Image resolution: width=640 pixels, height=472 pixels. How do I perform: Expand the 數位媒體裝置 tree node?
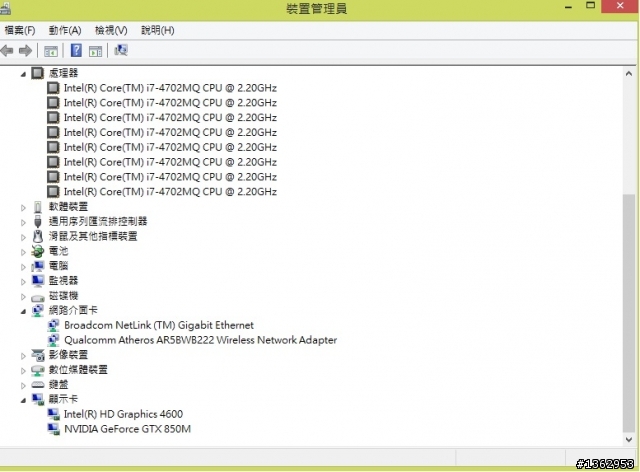23,371
